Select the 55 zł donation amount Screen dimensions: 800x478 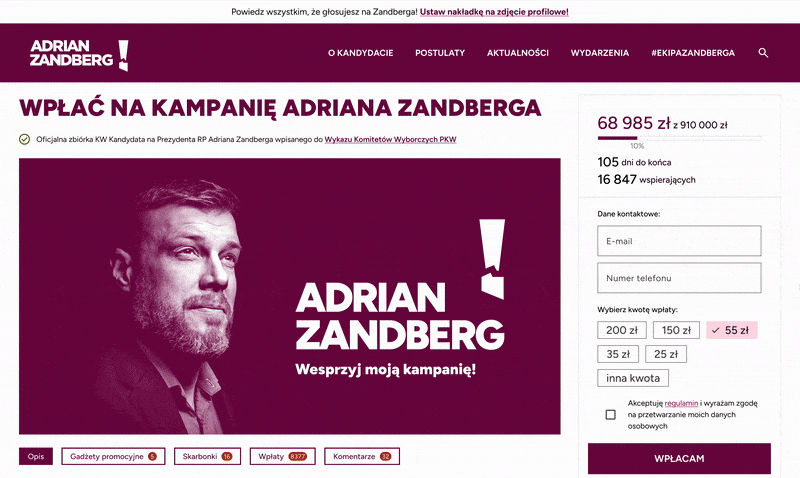732,330
